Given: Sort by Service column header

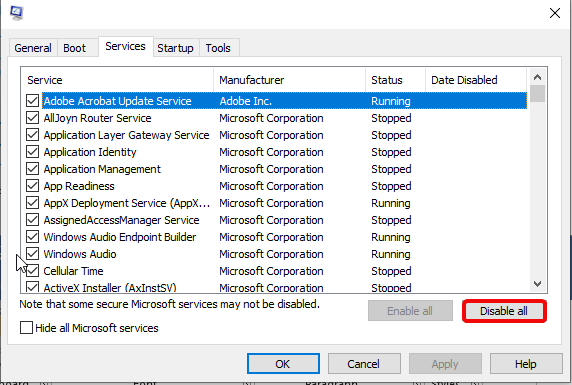Looking at the screenshot, I should point(117,80).
